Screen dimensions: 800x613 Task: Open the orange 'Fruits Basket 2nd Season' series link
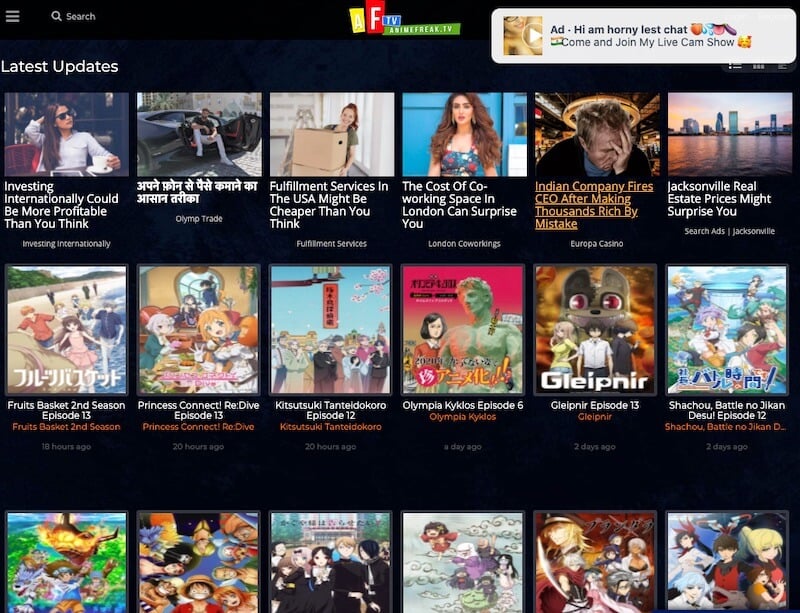pos(66,427)
